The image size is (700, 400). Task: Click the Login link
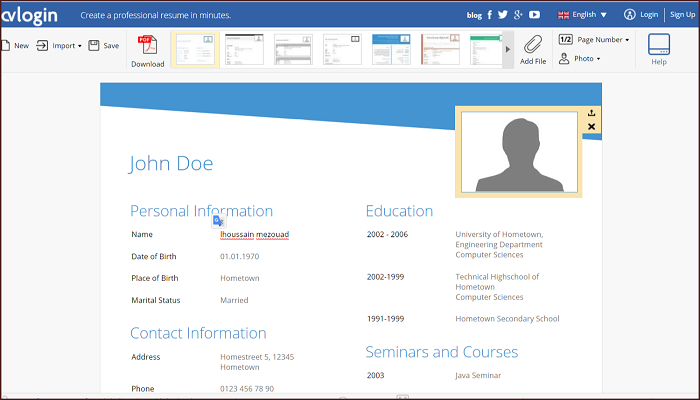click(x=641, y=15)
